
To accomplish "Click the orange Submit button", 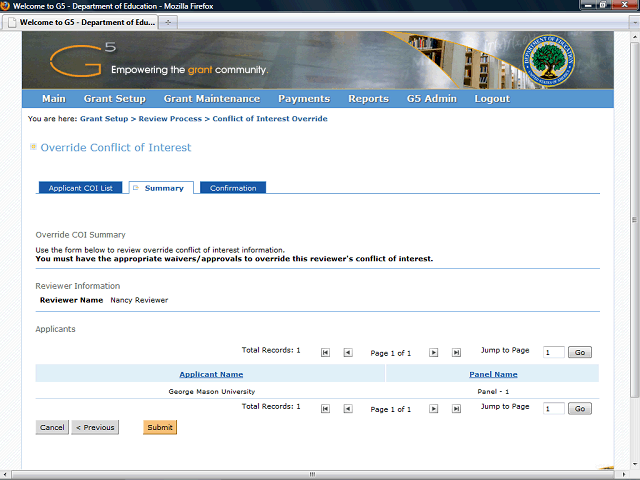I will click(160, 427).
